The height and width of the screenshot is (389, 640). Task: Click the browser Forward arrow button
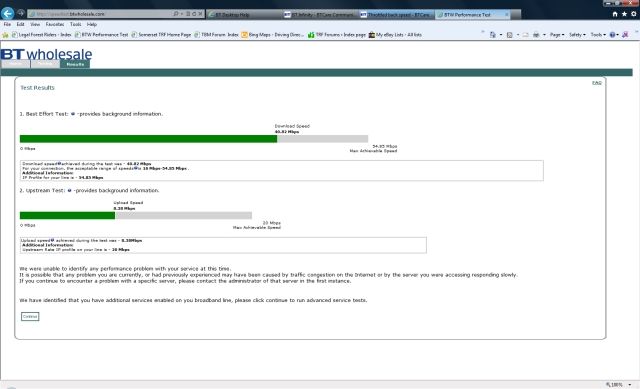click(20, 13)
